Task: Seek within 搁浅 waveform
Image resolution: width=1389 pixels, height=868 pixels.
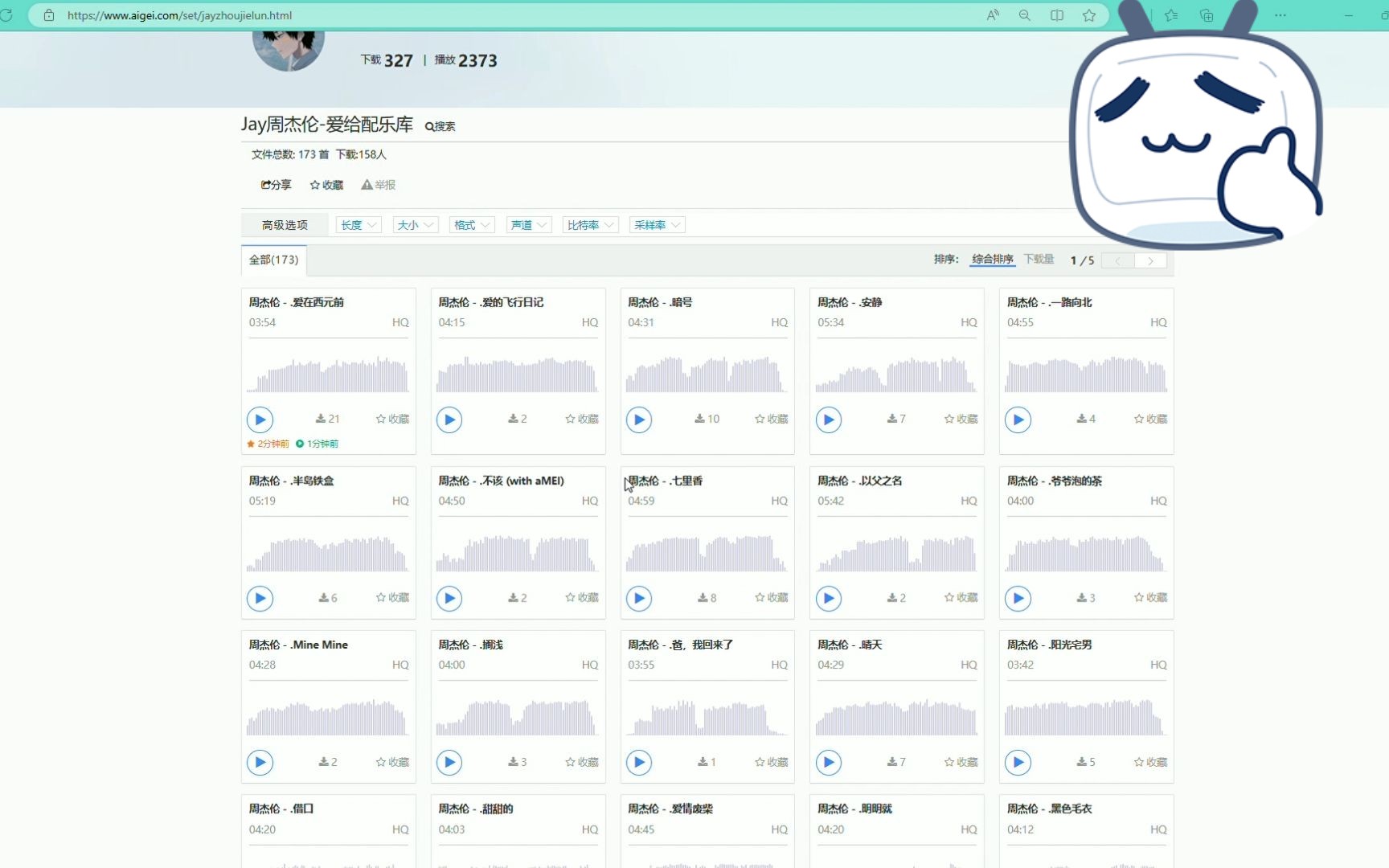Action: tap(518, 717)
